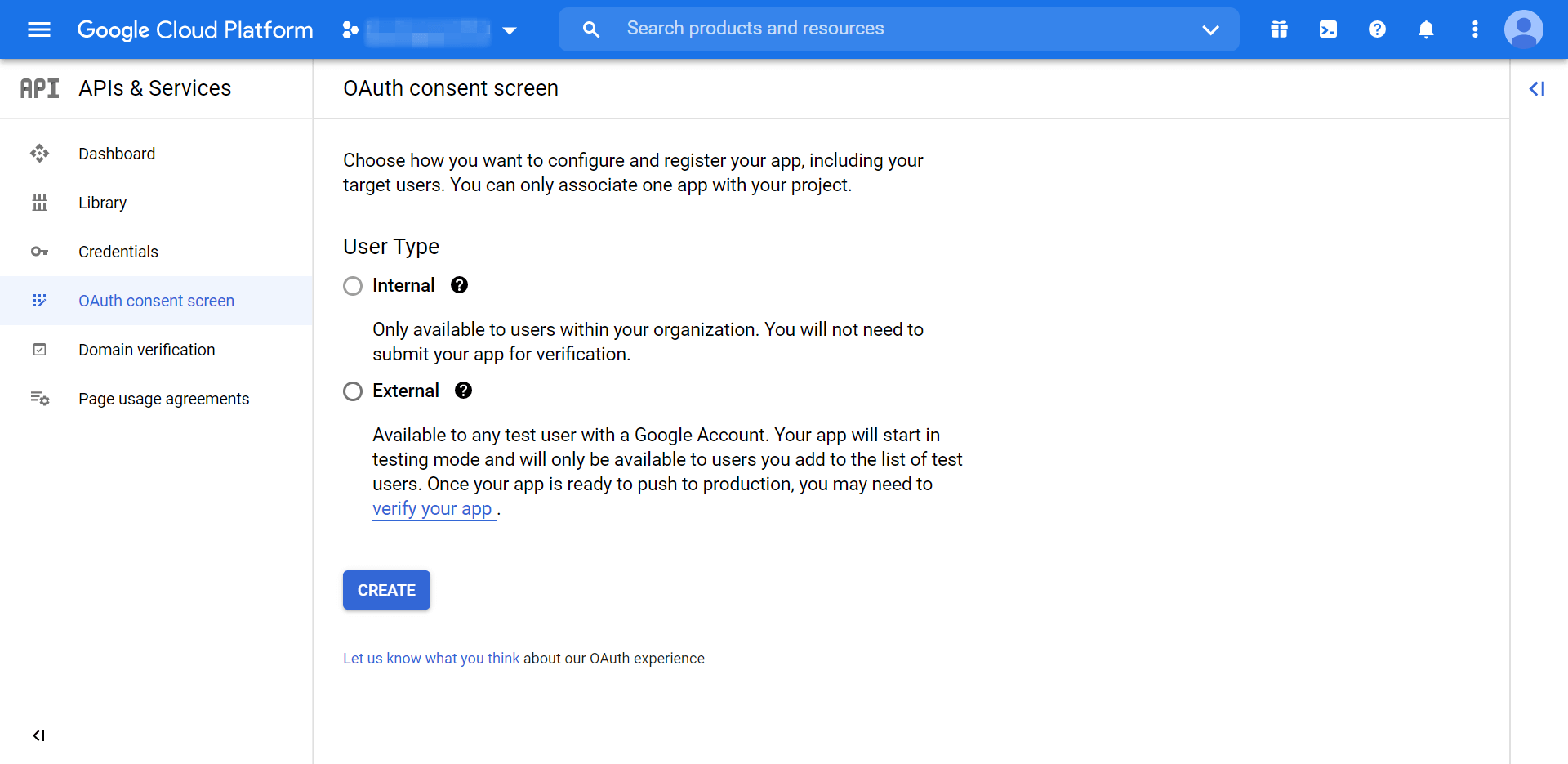Navigate to the Credentials section

pos(118,251)
